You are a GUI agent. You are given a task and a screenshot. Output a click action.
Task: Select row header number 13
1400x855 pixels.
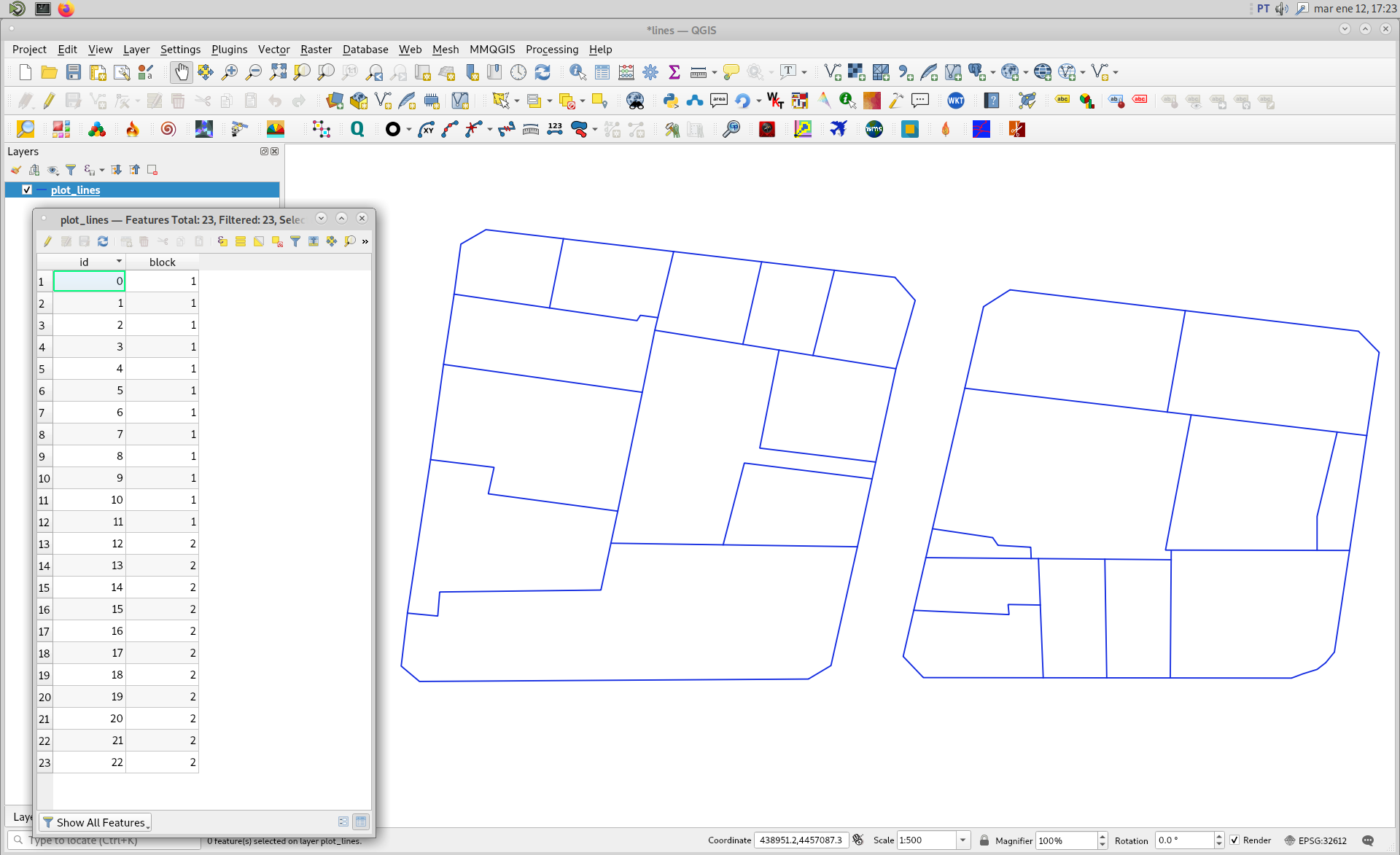(x=44, y=544)
